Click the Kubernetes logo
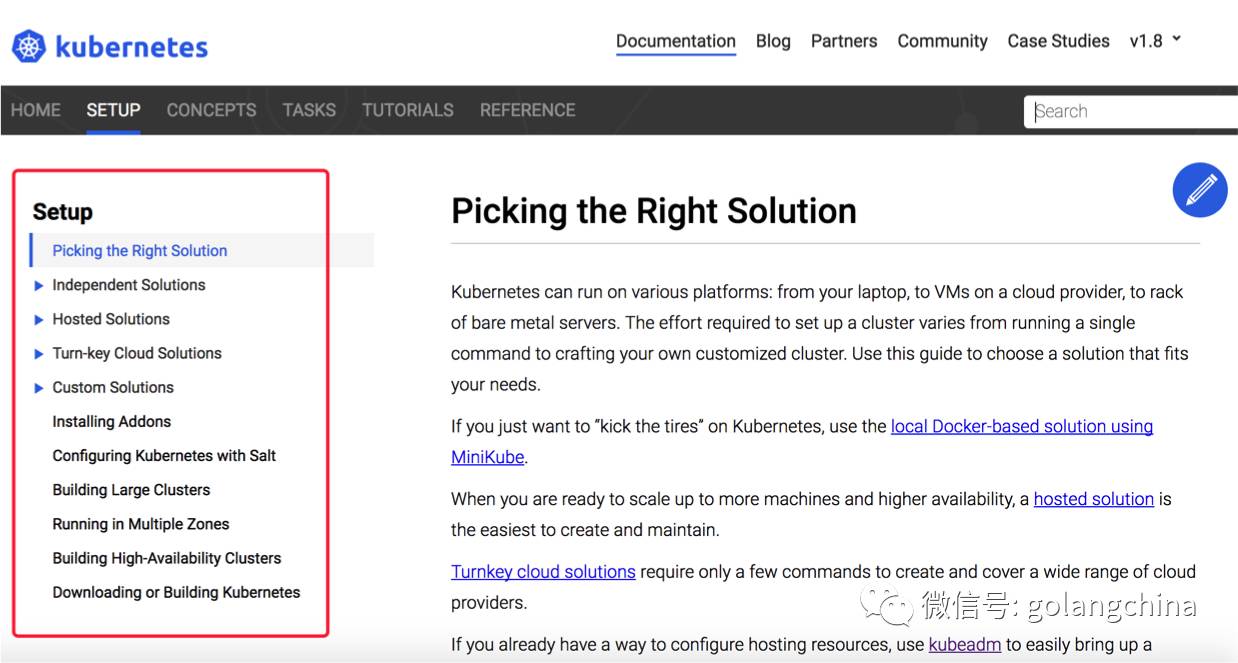The height and width of the screenshot is (663, 1238). click(x=110, y=46)
